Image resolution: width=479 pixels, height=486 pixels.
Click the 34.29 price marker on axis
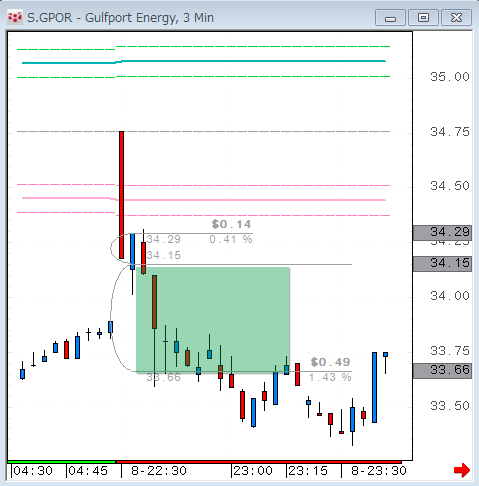[x=442, y=232]
